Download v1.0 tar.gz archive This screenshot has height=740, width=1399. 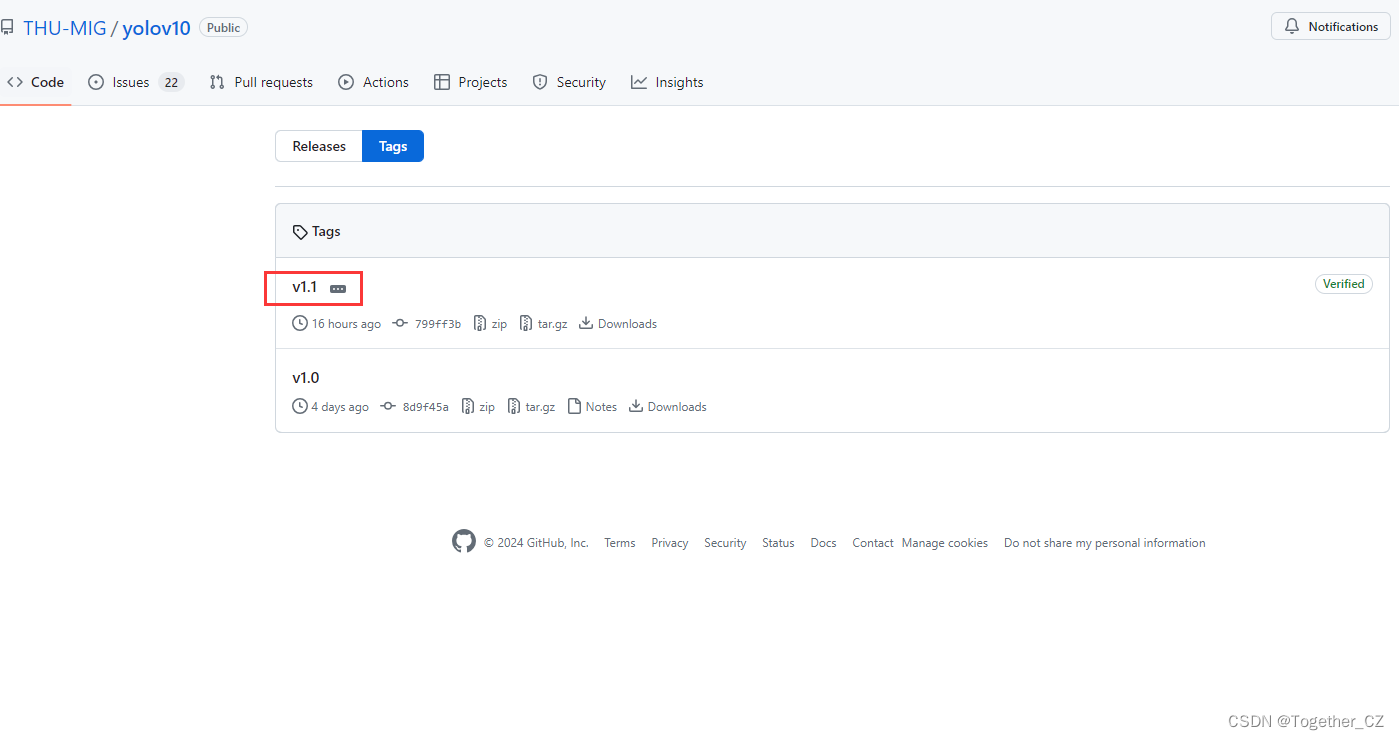coord(531,407)
